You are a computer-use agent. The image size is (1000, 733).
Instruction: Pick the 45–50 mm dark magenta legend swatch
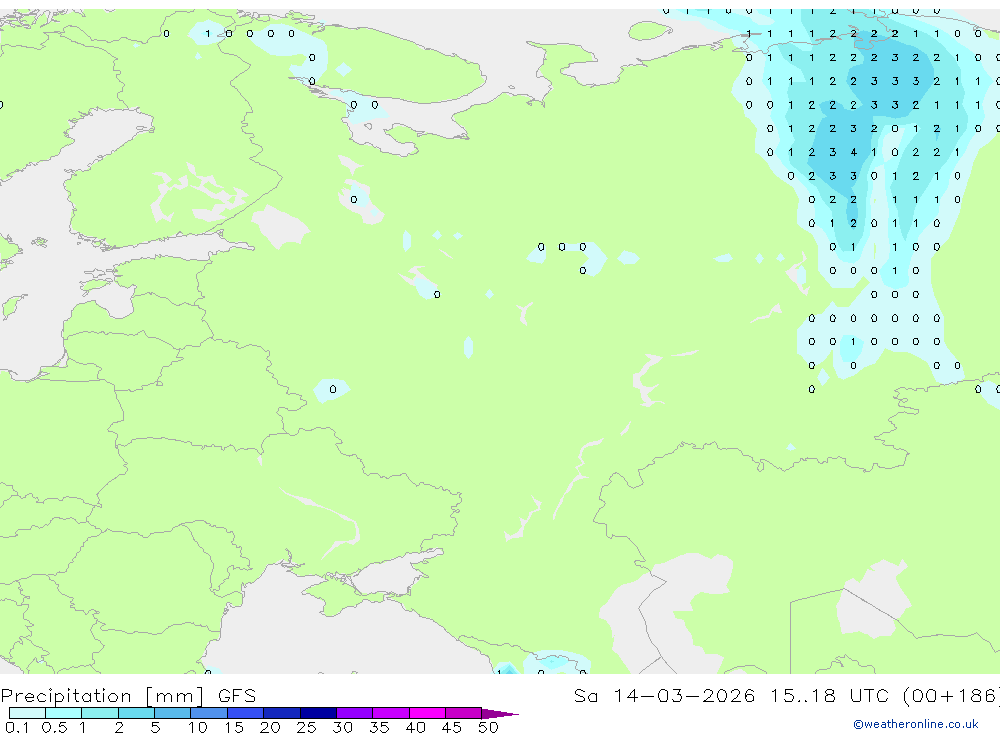pyautogui.click(x=464, y=713)
